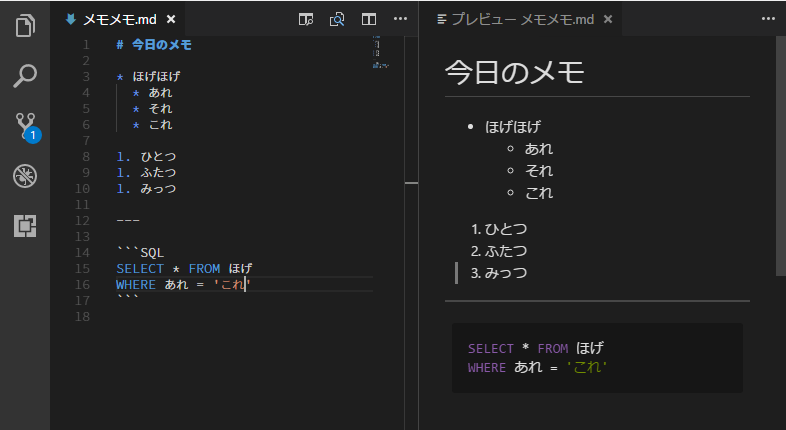Open the Search view in activity bar
Screen dimensions: 786x430
[x=25, y=76]
